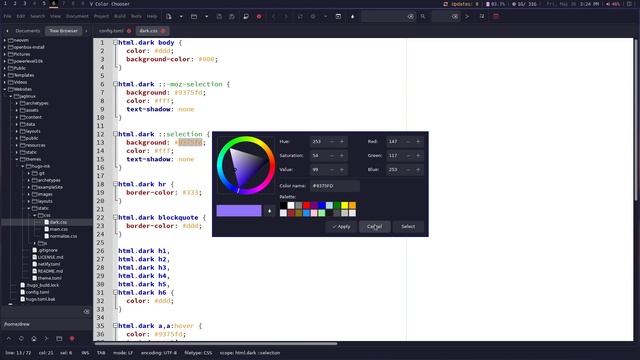Clear the tree browser filter field
This screenshot has width=640, height=360.
[87, 311]
